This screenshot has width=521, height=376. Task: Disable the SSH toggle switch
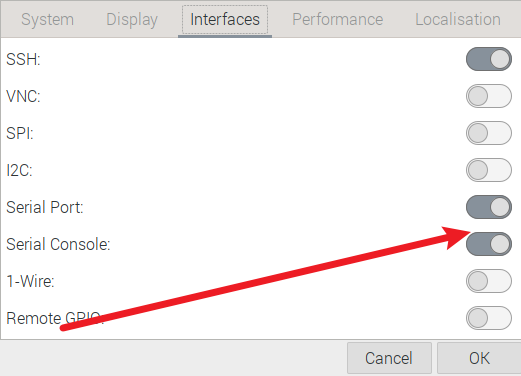coord(489,59)
